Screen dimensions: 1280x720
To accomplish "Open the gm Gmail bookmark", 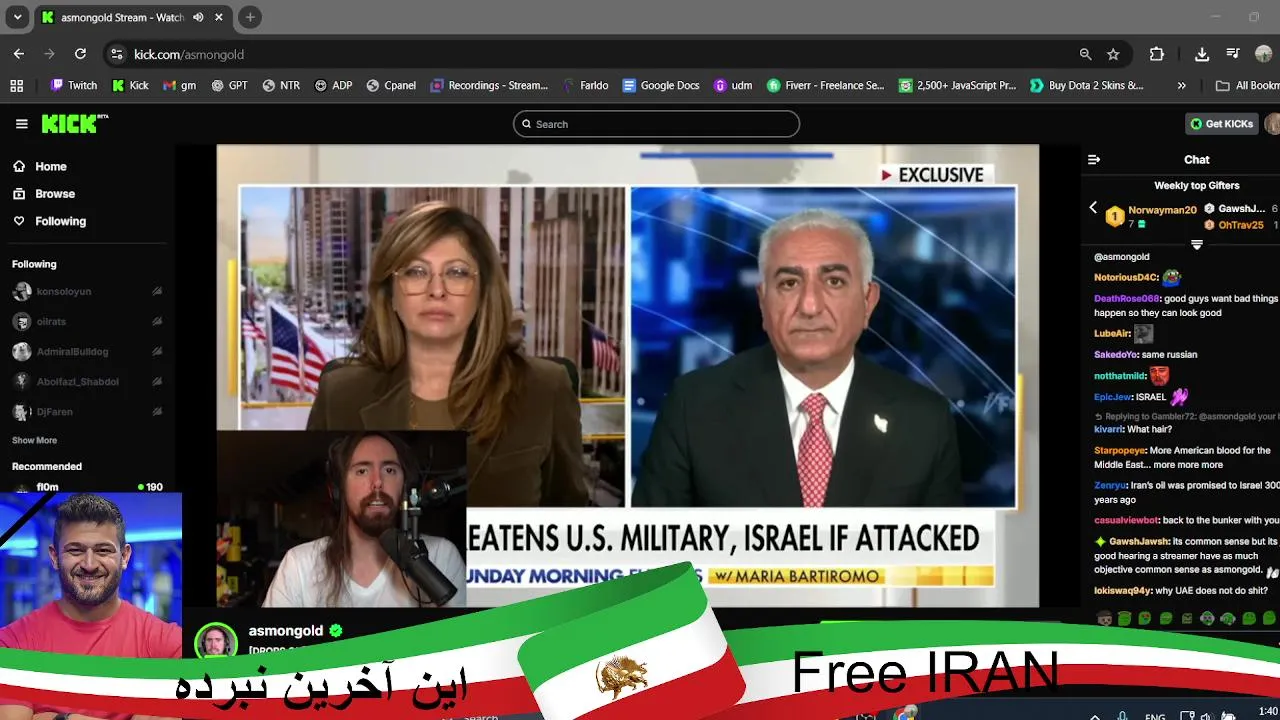I will pos(180,86).
